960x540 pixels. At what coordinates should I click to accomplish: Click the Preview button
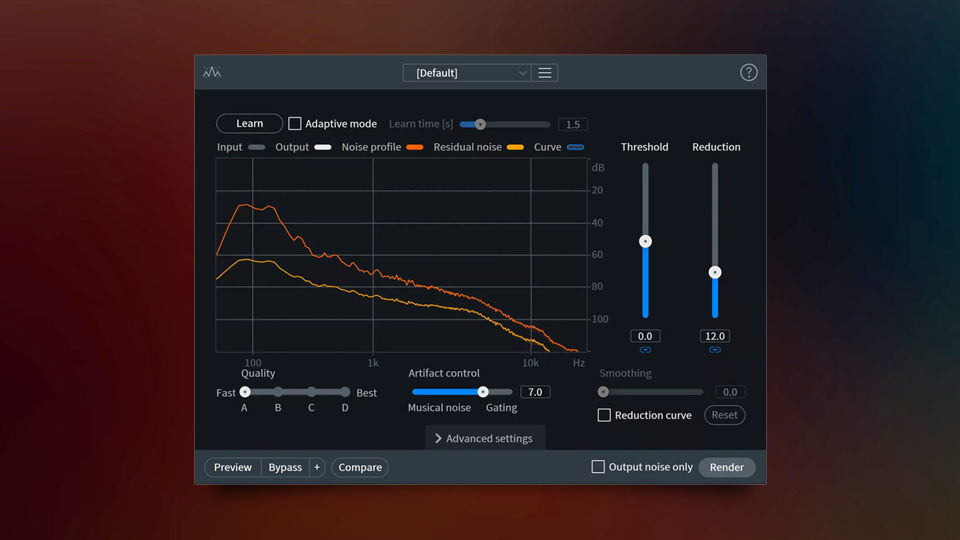[x=233, y=467]
